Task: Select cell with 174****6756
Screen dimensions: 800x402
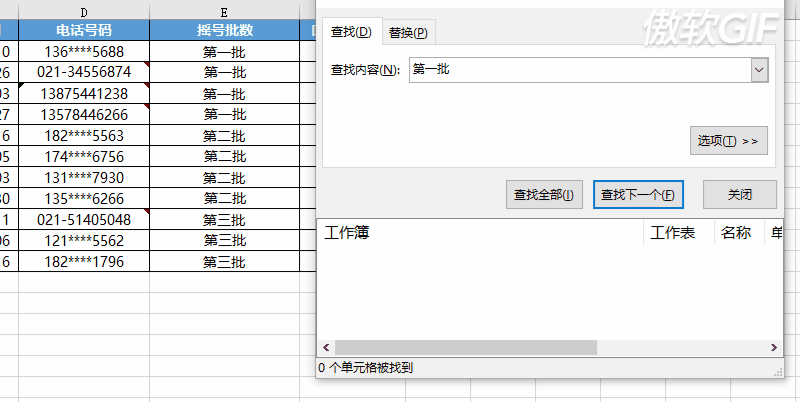Action: pos(84,157)
